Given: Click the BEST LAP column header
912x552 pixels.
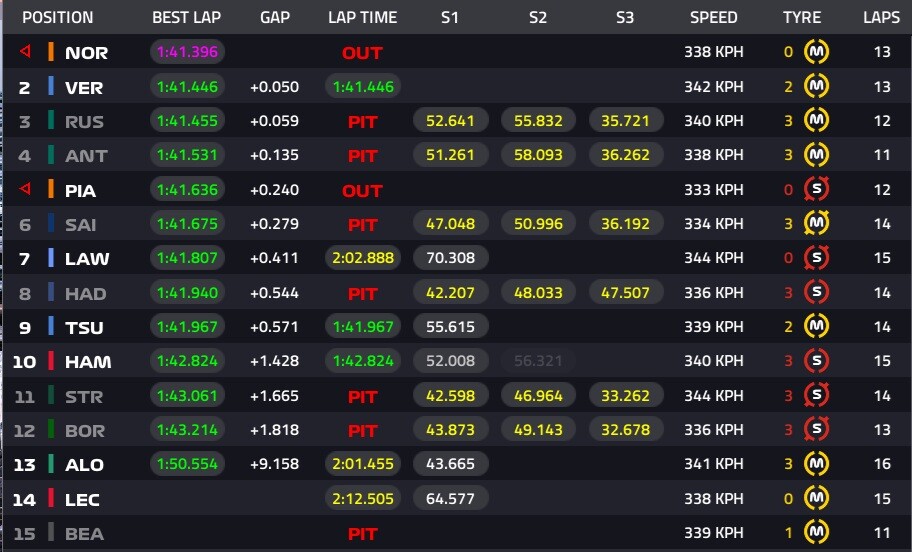Looking at the screenshot, I should point(186,17).
